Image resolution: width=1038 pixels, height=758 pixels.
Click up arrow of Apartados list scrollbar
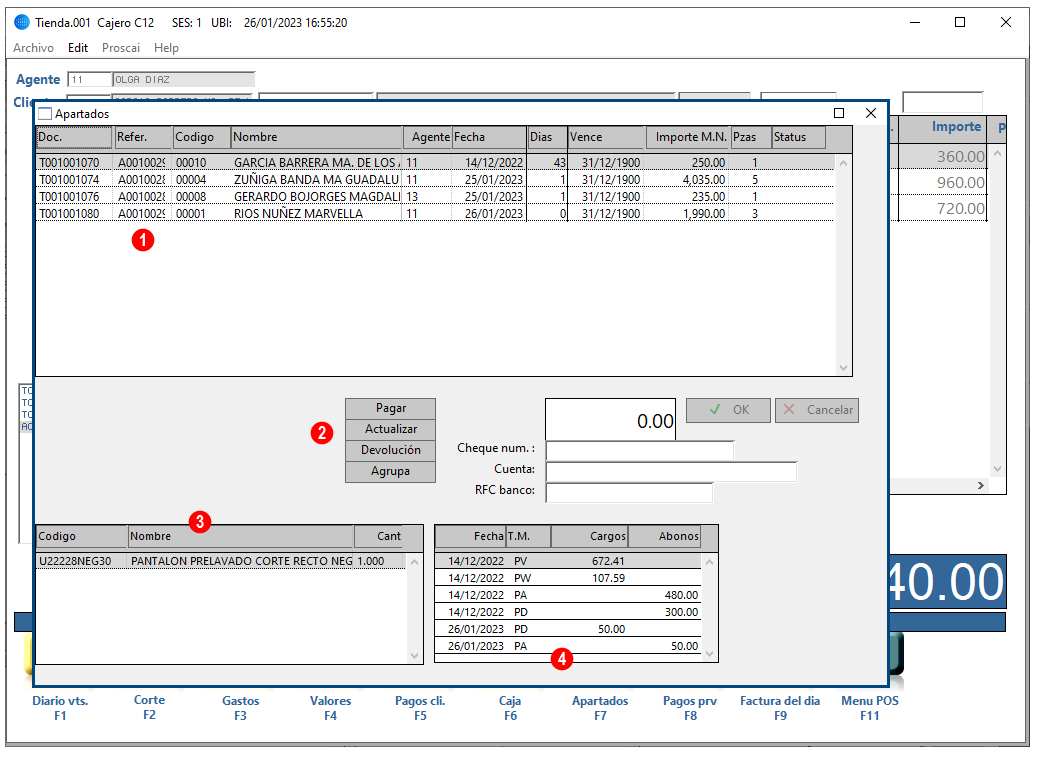(x=843, y=163)
